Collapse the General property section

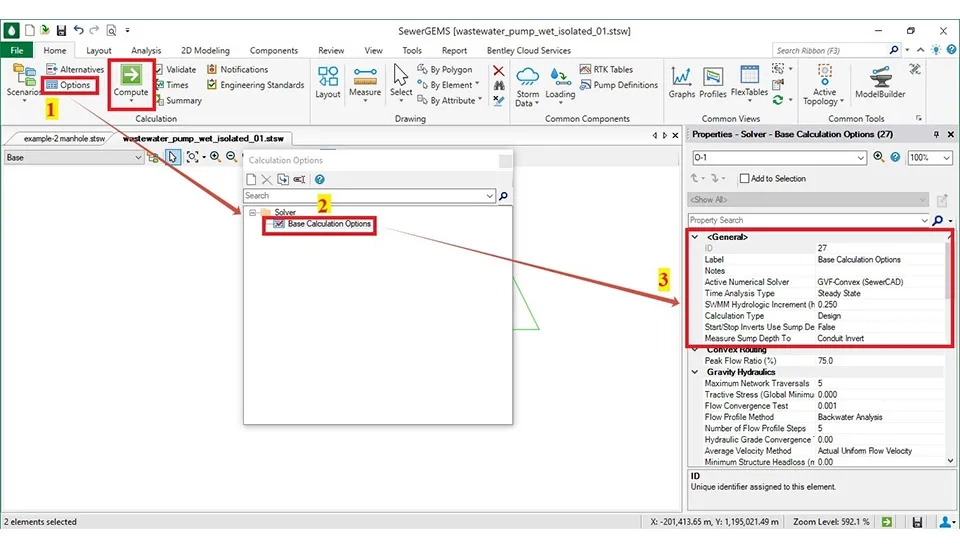point(695,237)
